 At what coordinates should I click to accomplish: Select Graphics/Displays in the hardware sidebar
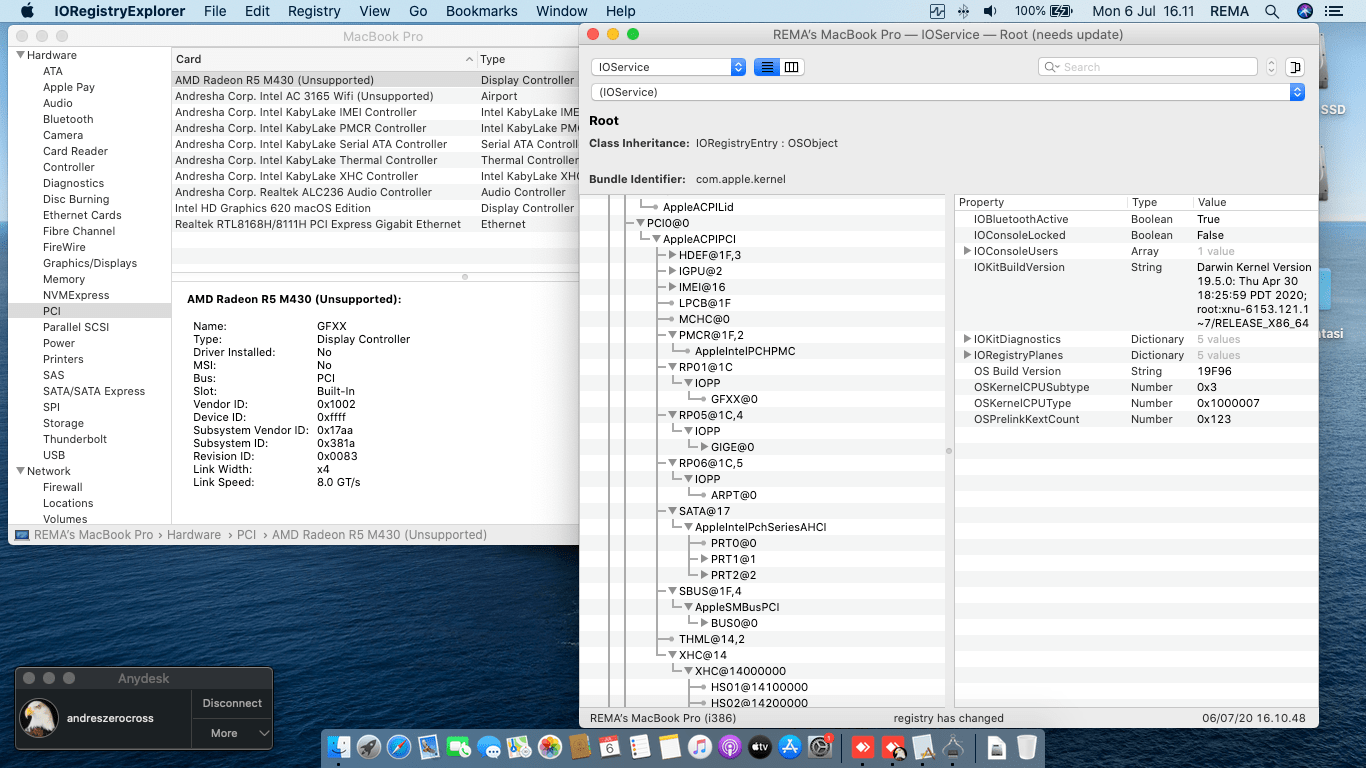pos(90,263)
